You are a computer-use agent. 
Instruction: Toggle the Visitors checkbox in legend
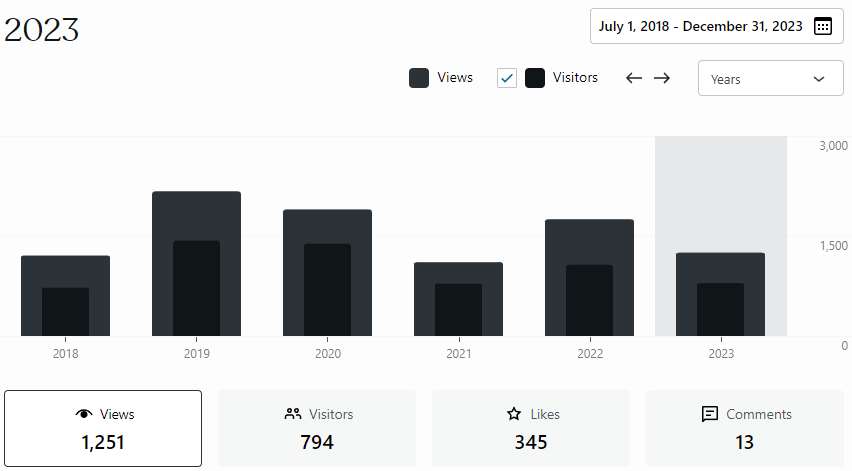[507, 78]
